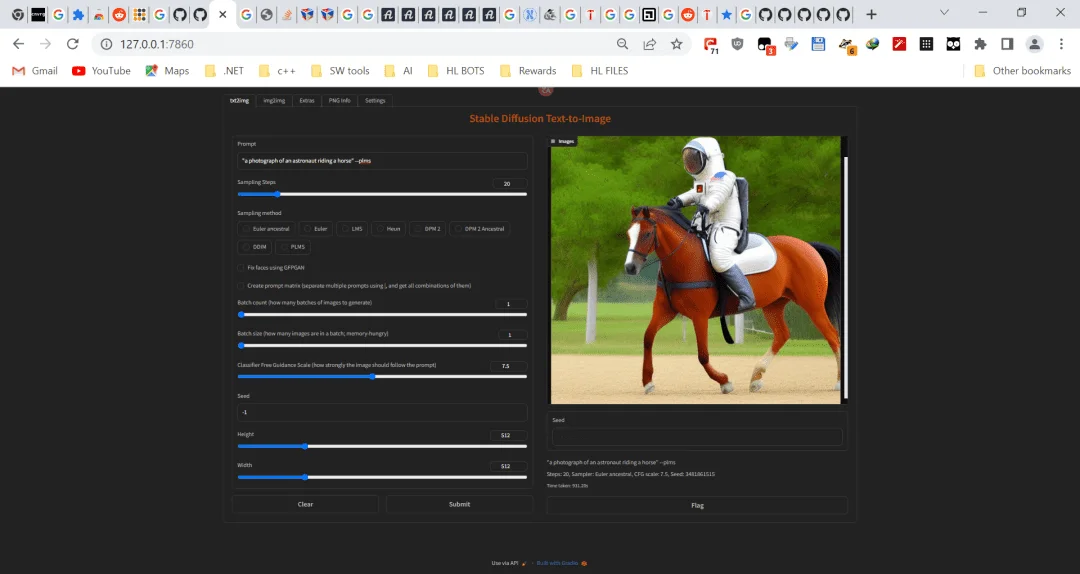The width and height of the screenshot is (1080, 574).
Task: Select LMS sampling method
Action: (x=353, y=229)
